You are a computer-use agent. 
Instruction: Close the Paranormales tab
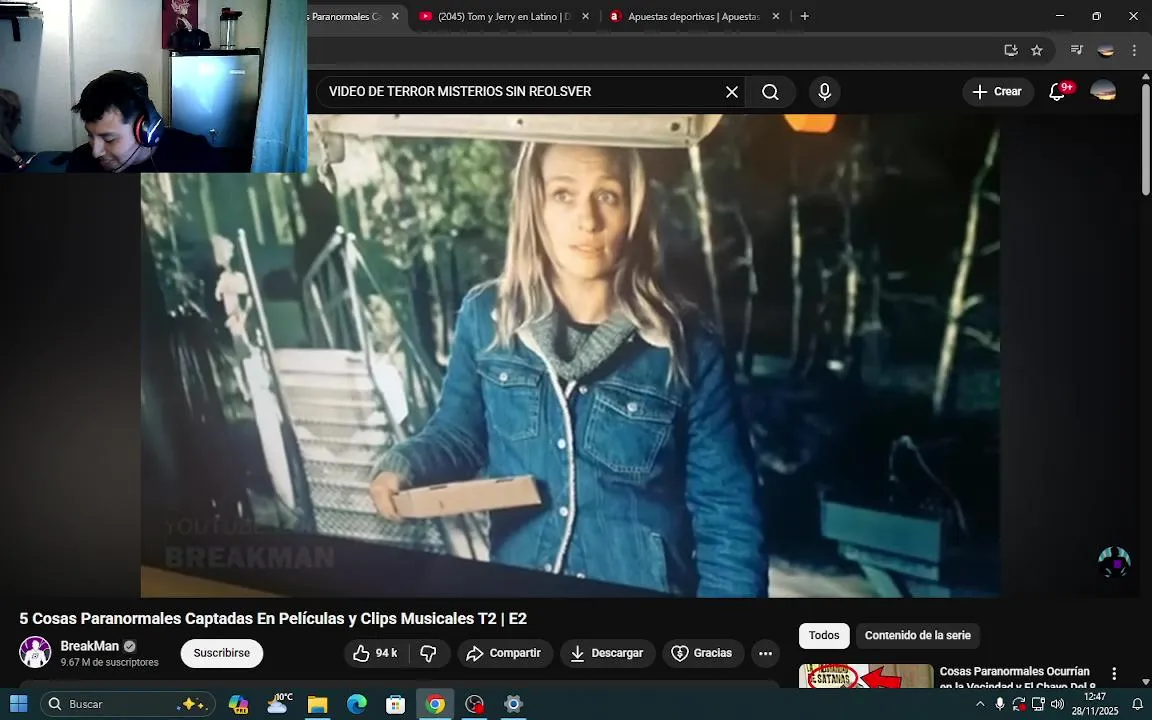point(395,16)
